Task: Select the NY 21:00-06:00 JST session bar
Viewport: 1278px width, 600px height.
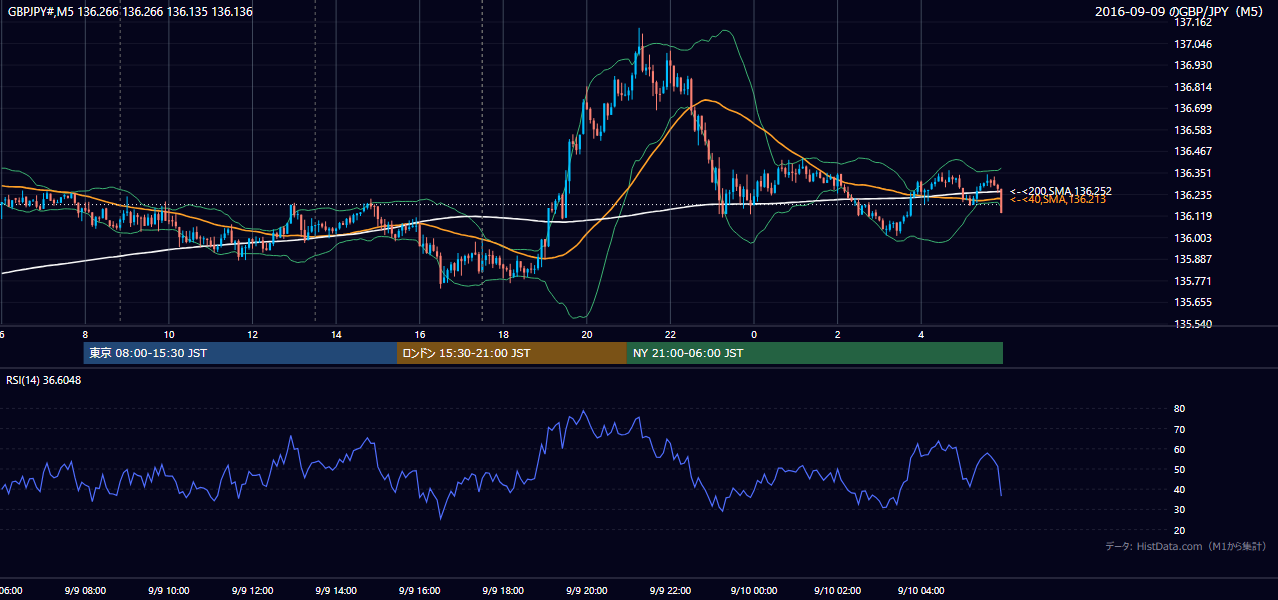Action: coord(815,353)
